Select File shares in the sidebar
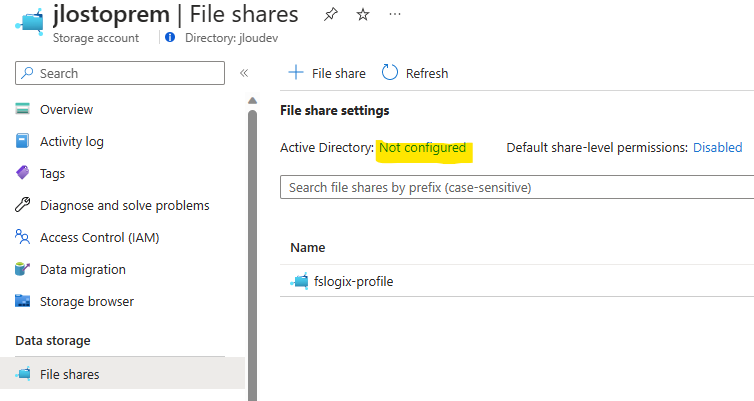The width and height of the screenshot is (754, 401). tap(122, 374)
